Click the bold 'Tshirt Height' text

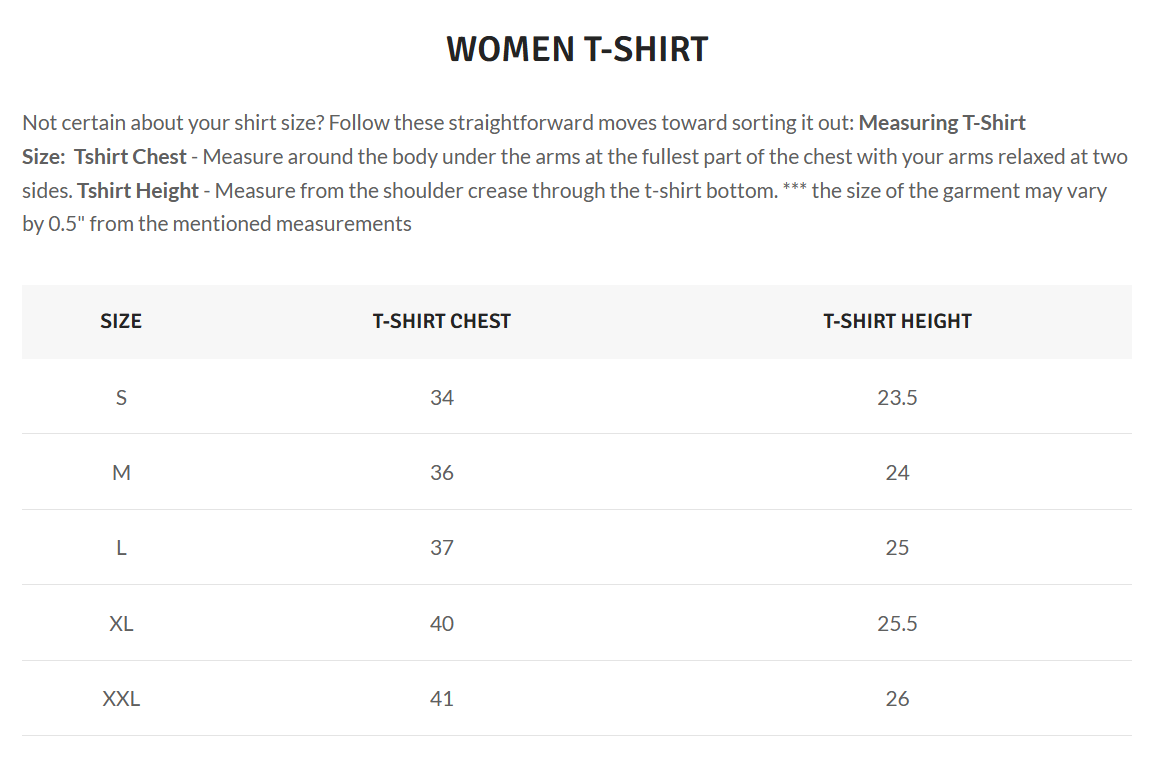pos(138,191)
